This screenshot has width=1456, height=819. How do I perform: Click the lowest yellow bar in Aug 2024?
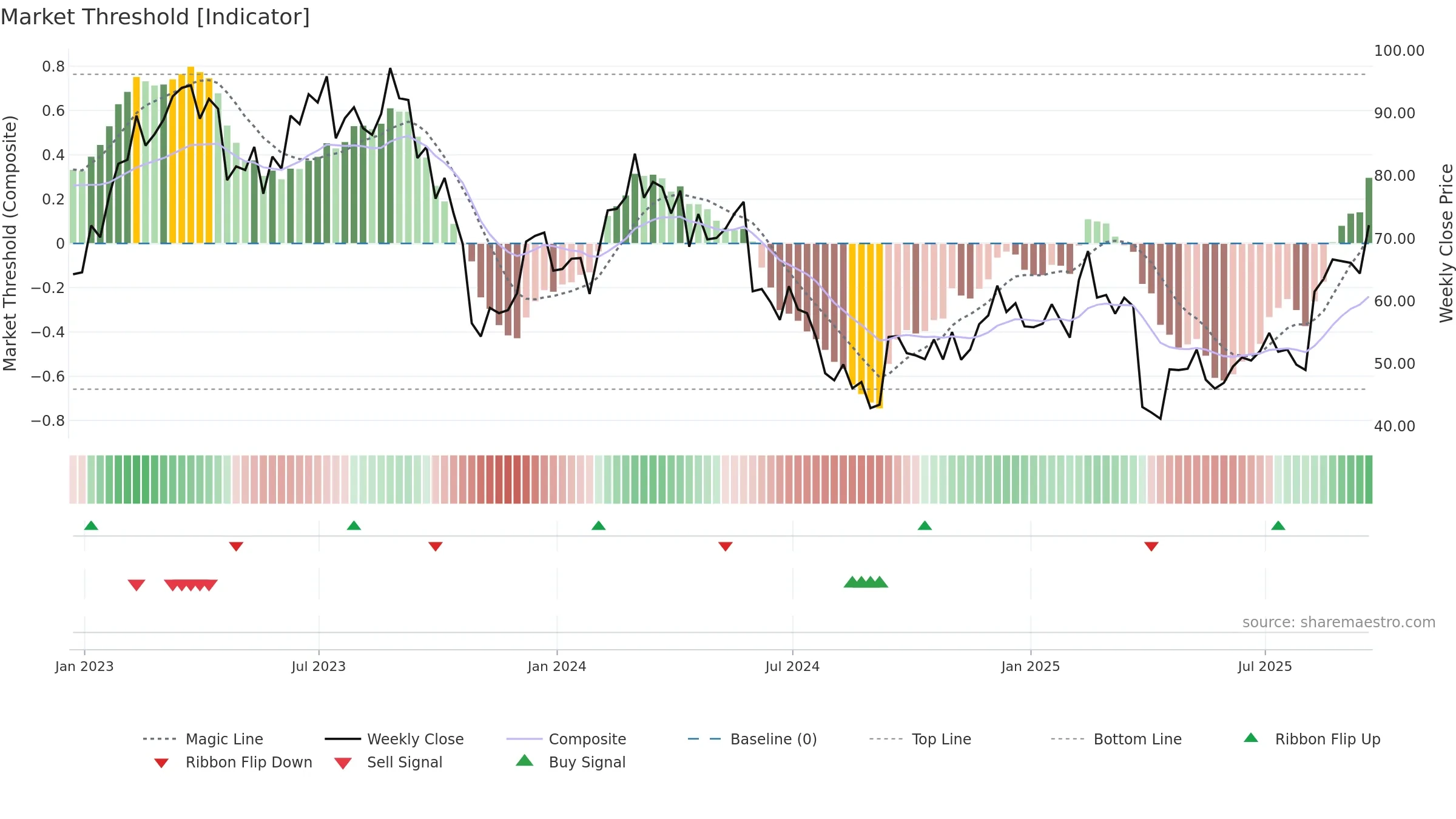click(880, 326)
